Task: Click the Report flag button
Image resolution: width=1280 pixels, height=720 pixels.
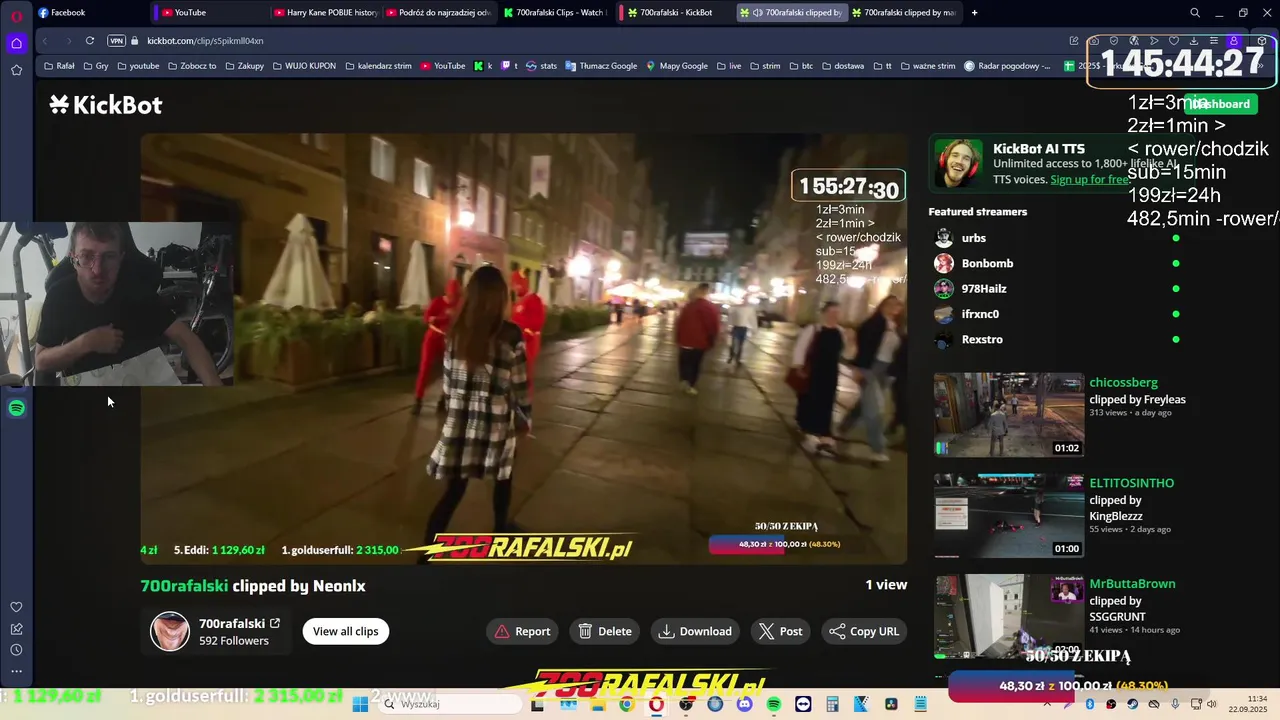Action: click(x=522, y=631)
